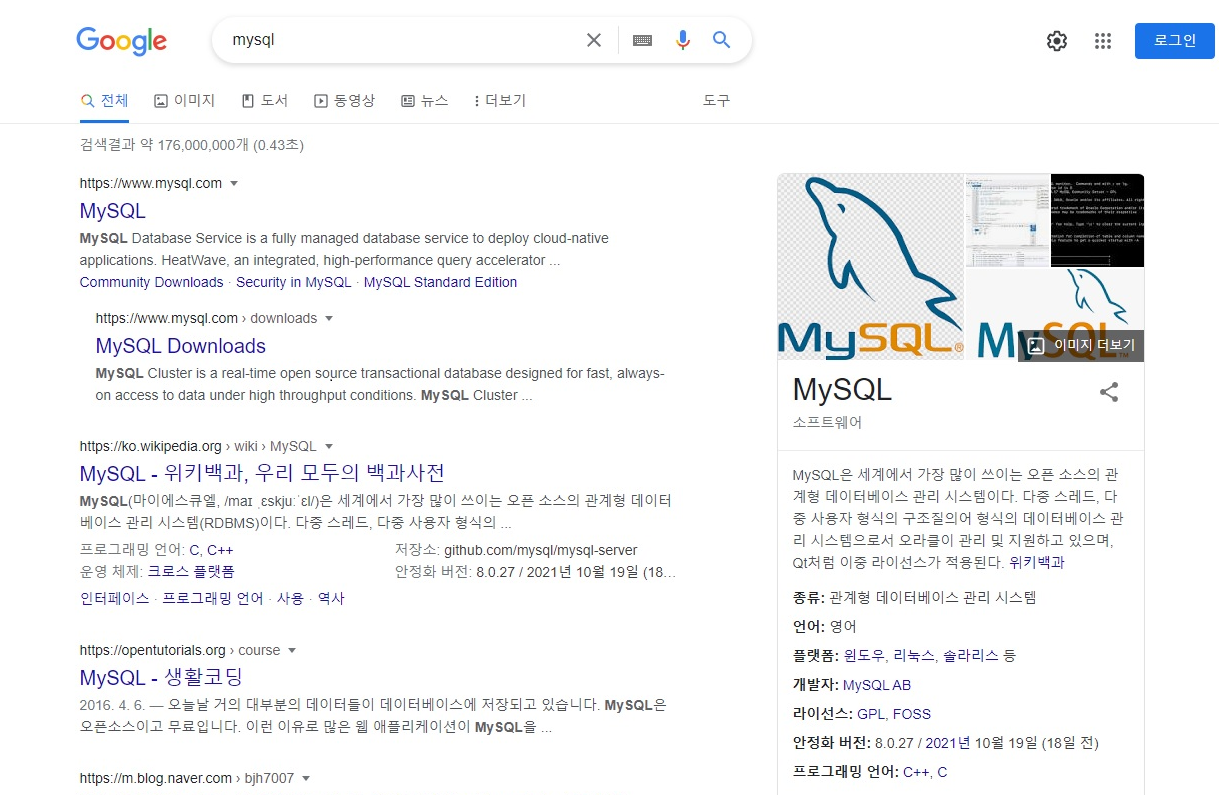Open the MySQL - 생활코딩 result
The height and width of the screenshot is (795, 1219).
tap(162, 677)
